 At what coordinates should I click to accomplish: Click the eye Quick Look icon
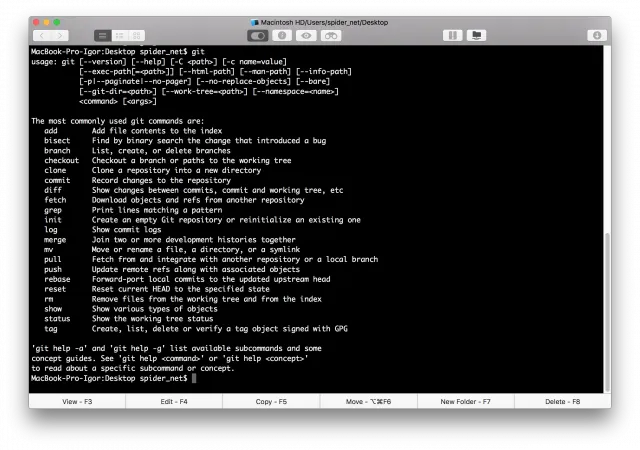[306, 36]
